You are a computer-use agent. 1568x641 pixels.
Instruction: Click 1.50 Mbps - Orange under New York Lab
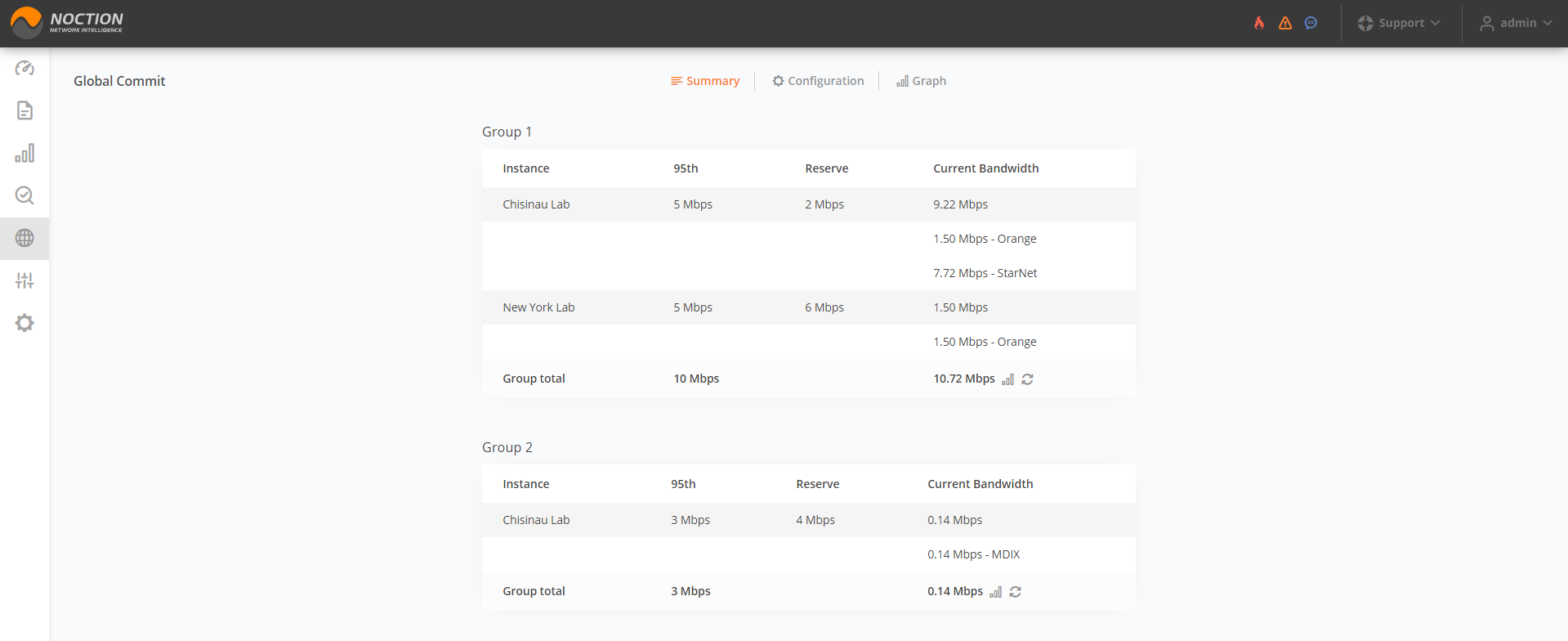pos(985,342)
